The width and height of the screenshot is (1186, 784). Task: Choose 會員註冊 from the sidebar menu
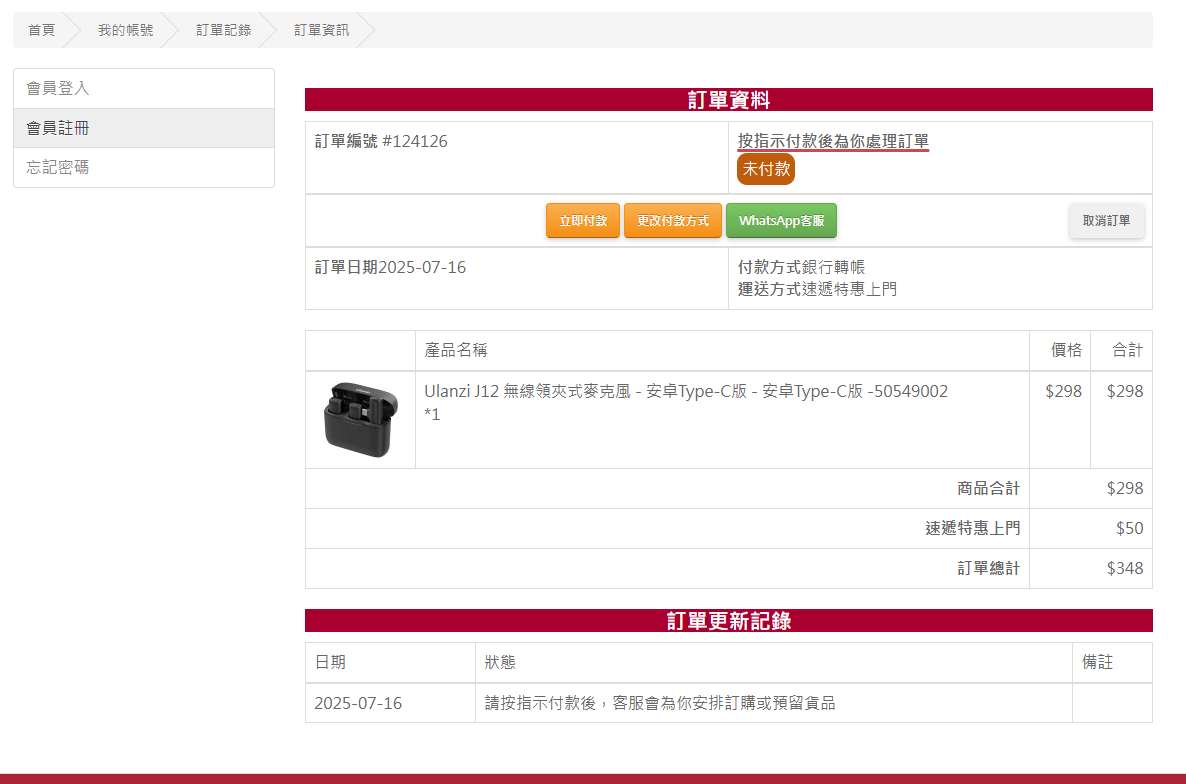point(58,128)
